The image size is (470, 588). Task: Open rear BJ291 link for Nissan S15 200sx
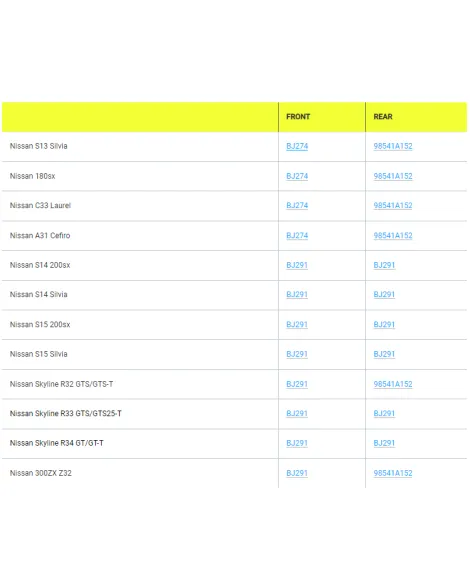click(x=384, y=324)
